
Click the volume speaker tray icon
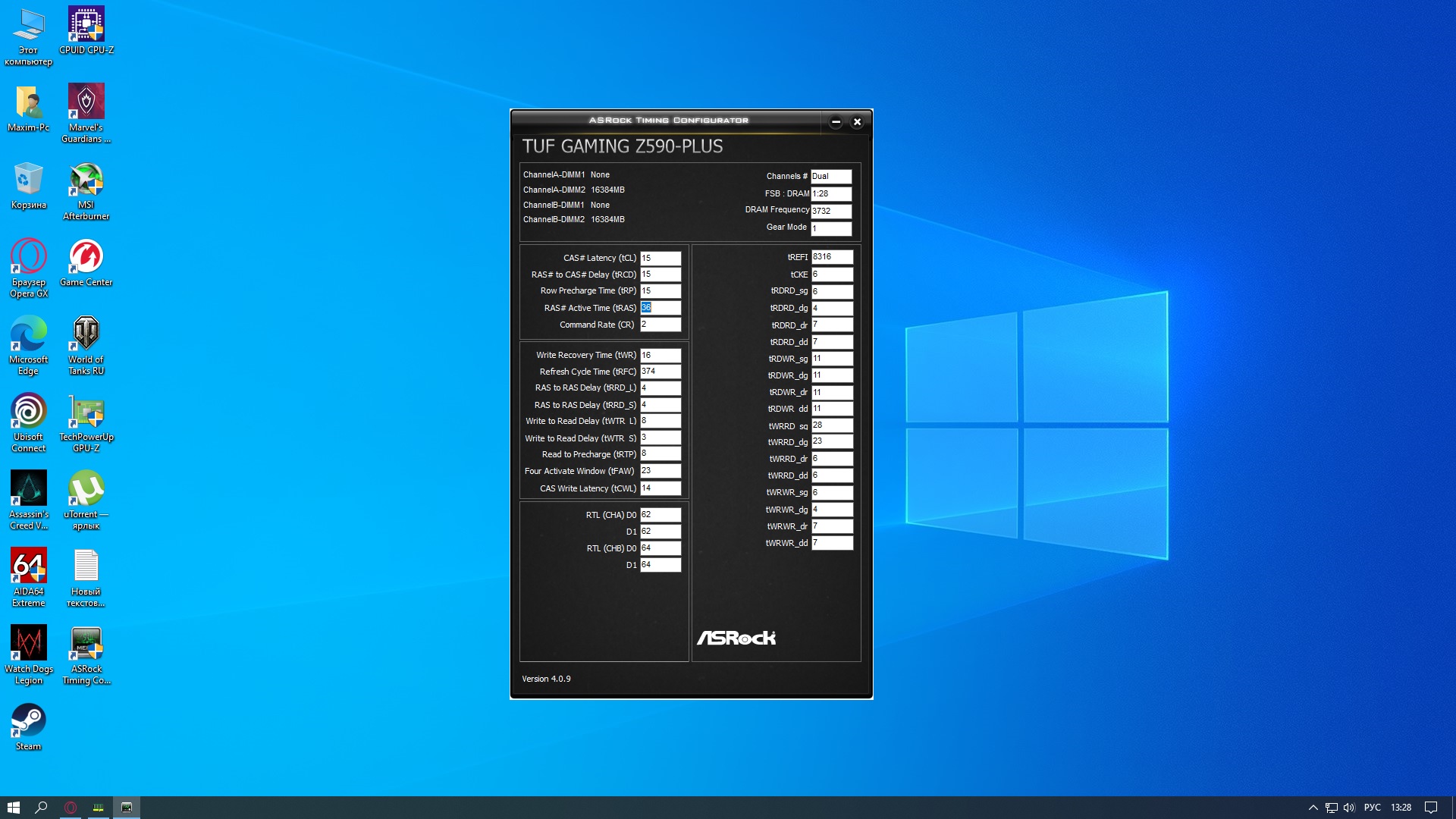click(1349, 808)
